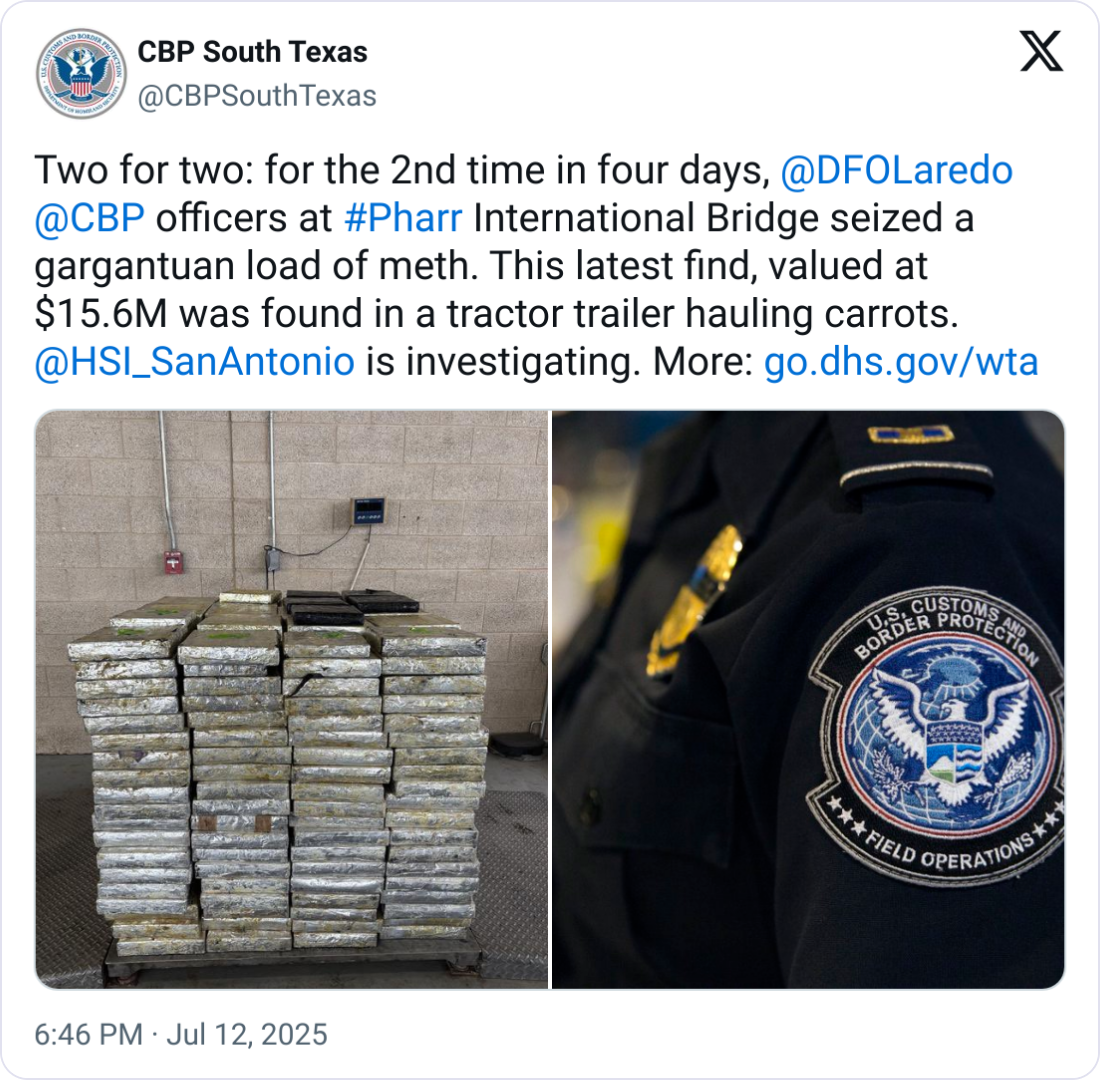Open the CBP South Texas profile avatar
The height and width of the screenshot is (1080, 1100).
pos(81,74)
